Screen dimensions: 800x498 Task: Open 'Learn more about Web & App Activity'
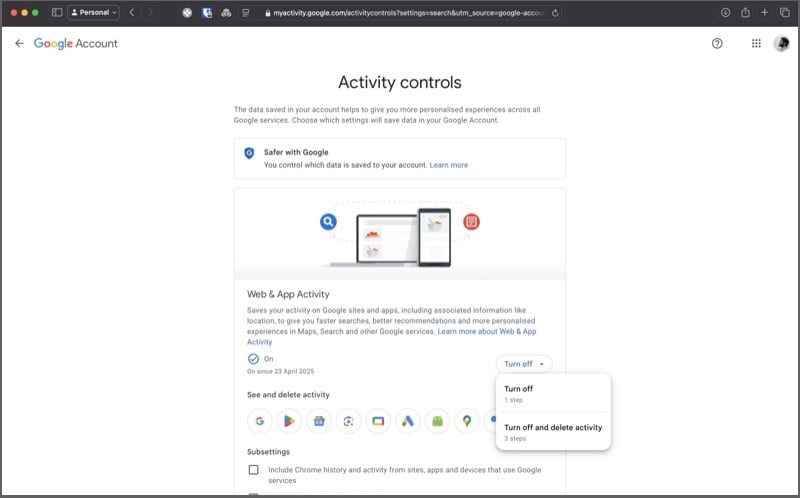coord(486,331)
